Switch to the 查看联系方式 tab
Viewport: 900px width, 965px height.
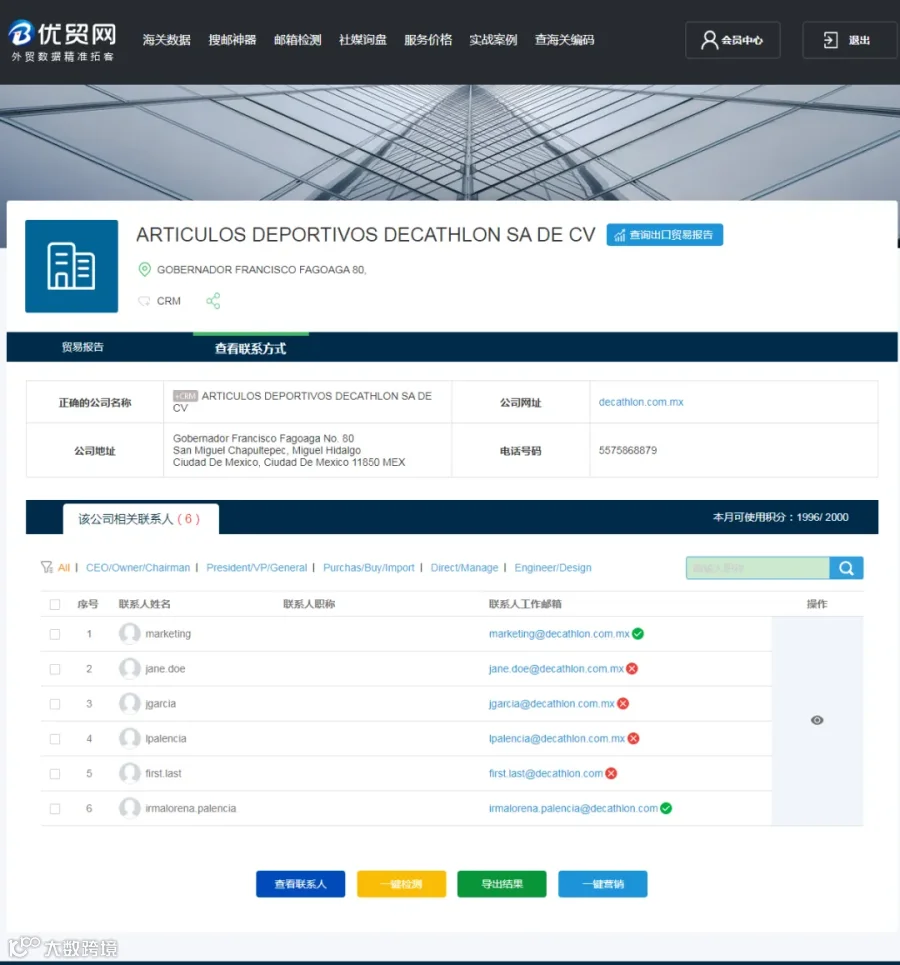pos(251,348)
